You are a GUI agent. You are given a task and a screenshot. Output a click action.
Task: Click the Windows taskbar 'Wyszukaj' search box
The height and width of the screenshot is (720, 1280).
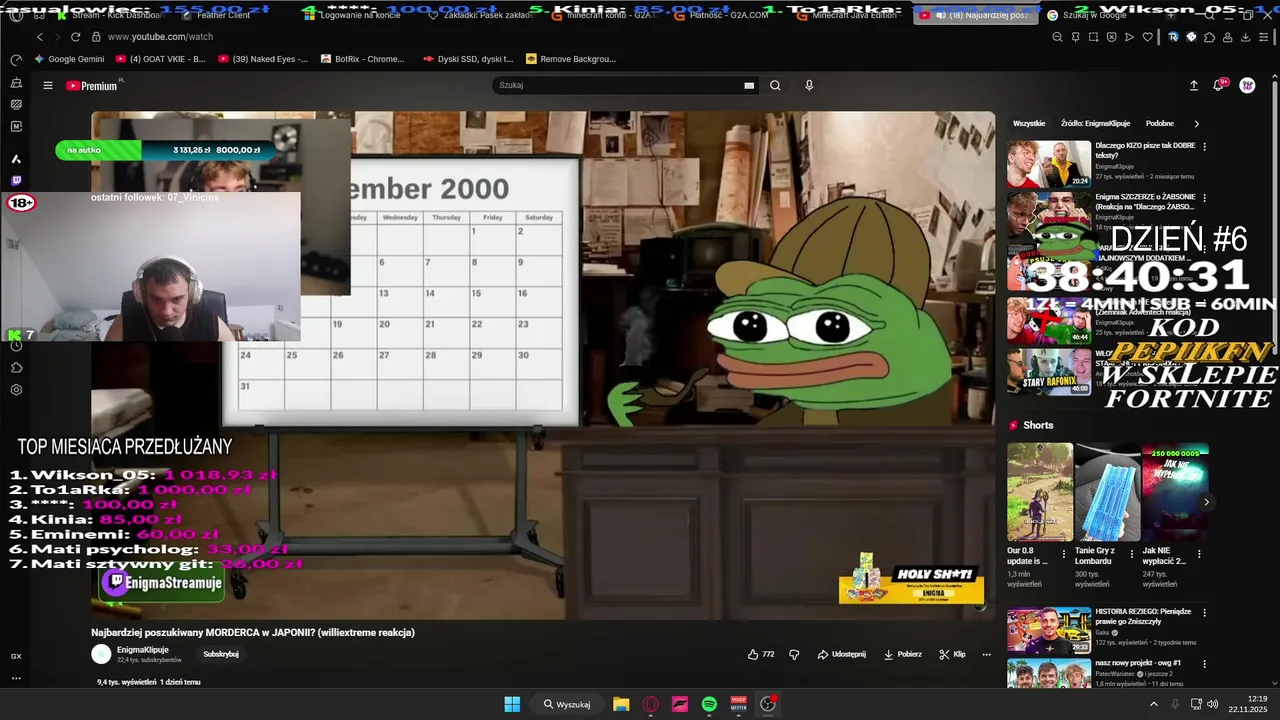click(567, 704)
